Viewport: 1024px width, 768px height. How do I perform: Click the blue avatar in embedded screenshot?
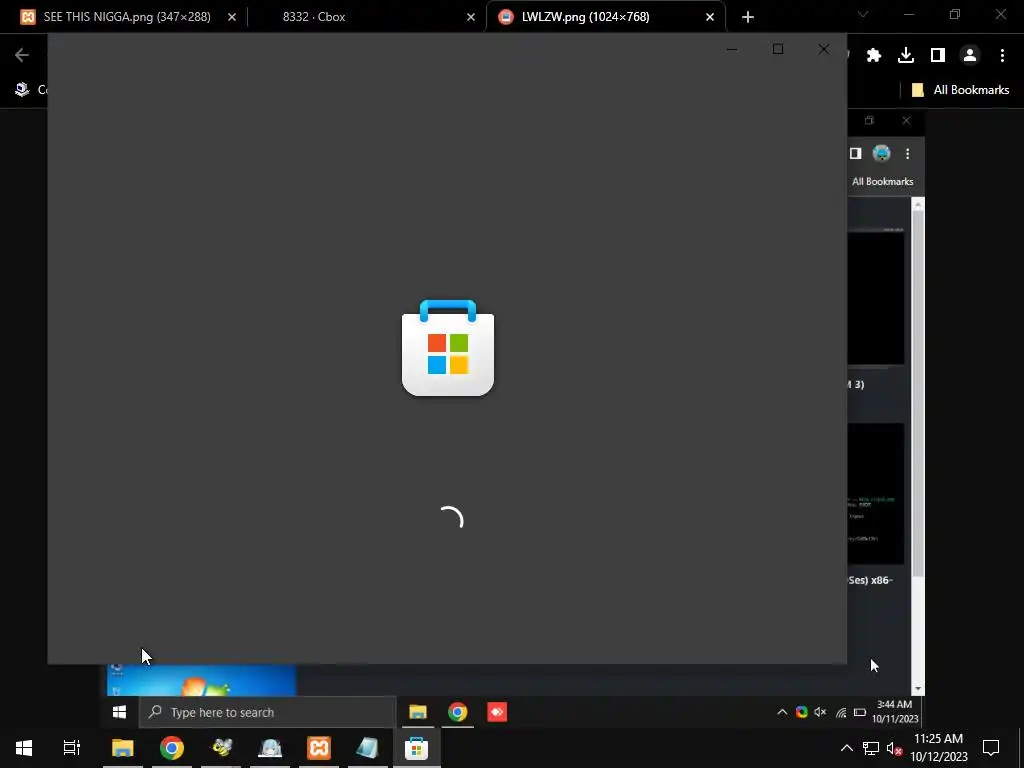click(x=882, y=153)
